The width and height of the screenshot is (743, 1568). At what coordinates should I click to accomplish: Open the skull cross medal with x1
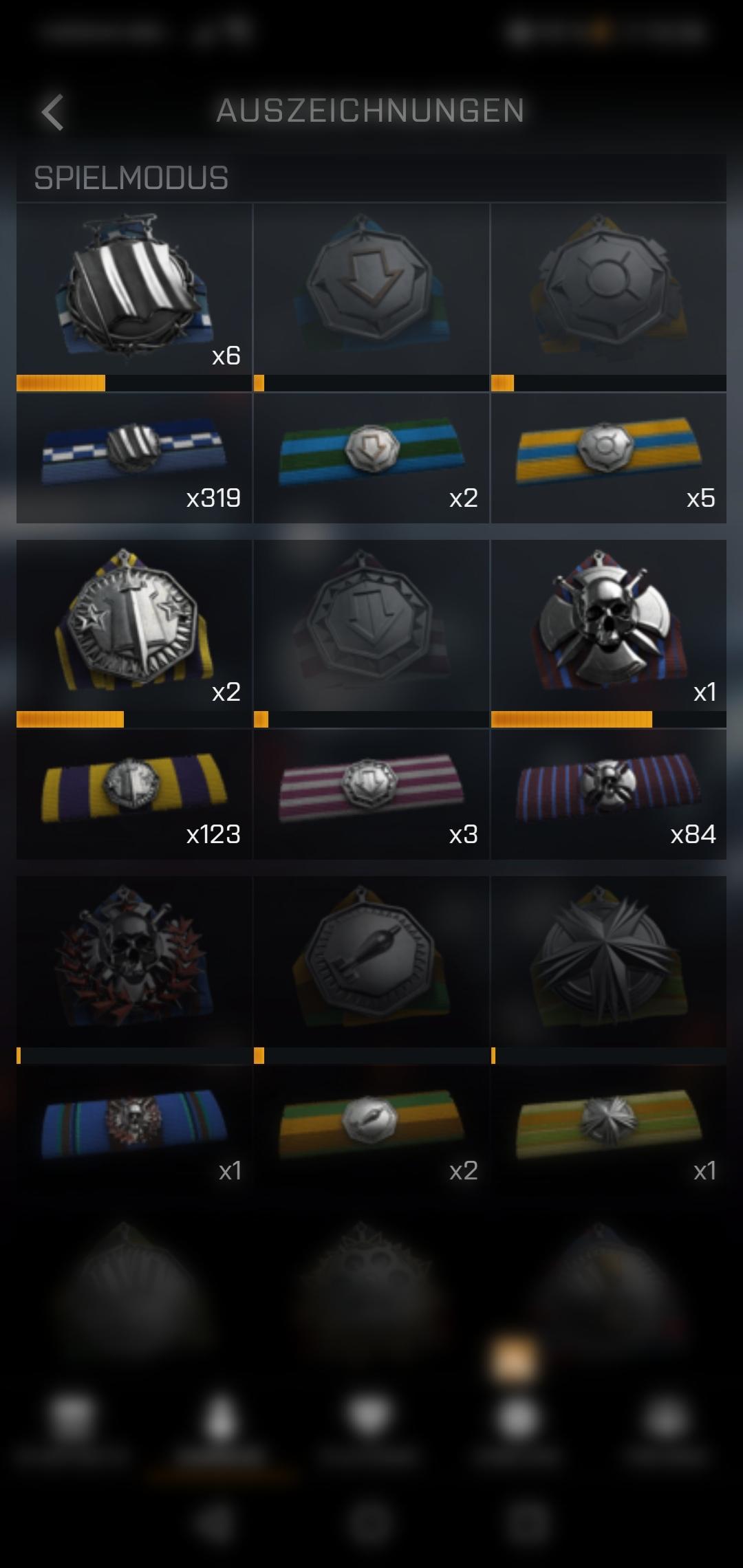[609, 625]
